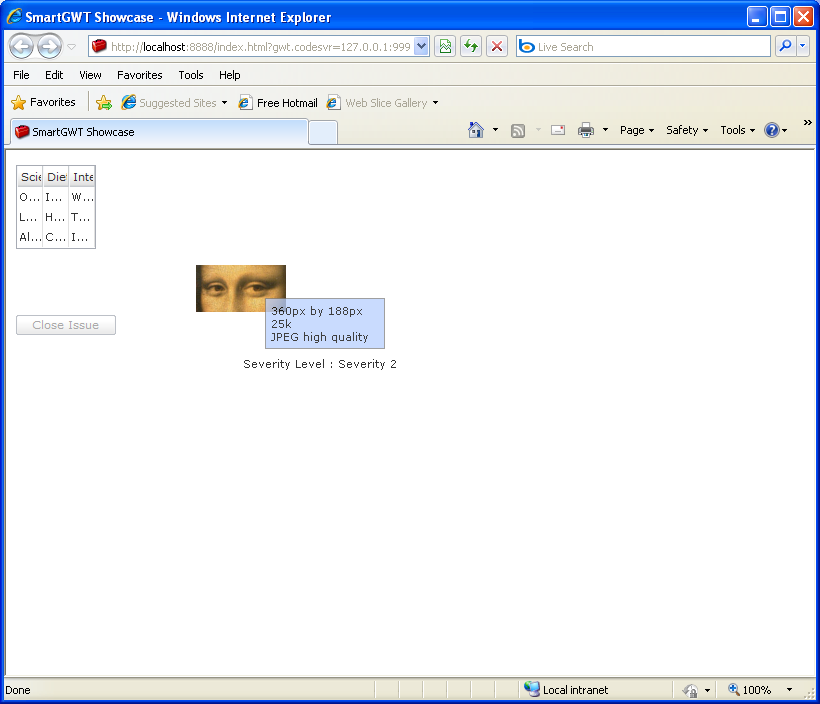Image resolution: width=820 pixels, height=704 pixels.
Task: Expand the Print options dropdown arrow
Action: point(605,130)
